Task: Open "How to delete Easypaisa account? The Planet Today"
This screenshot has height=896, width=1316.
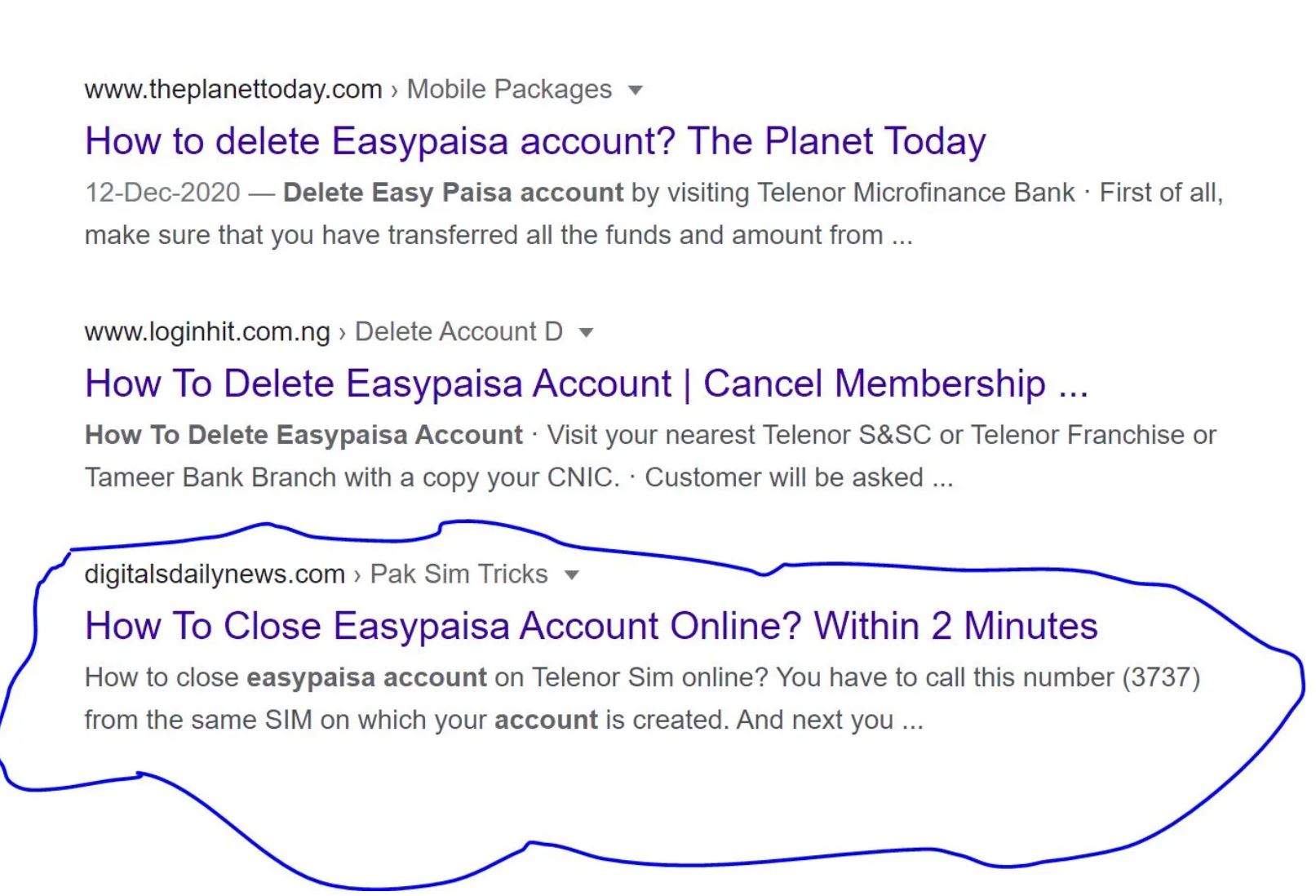Action: 535,141
